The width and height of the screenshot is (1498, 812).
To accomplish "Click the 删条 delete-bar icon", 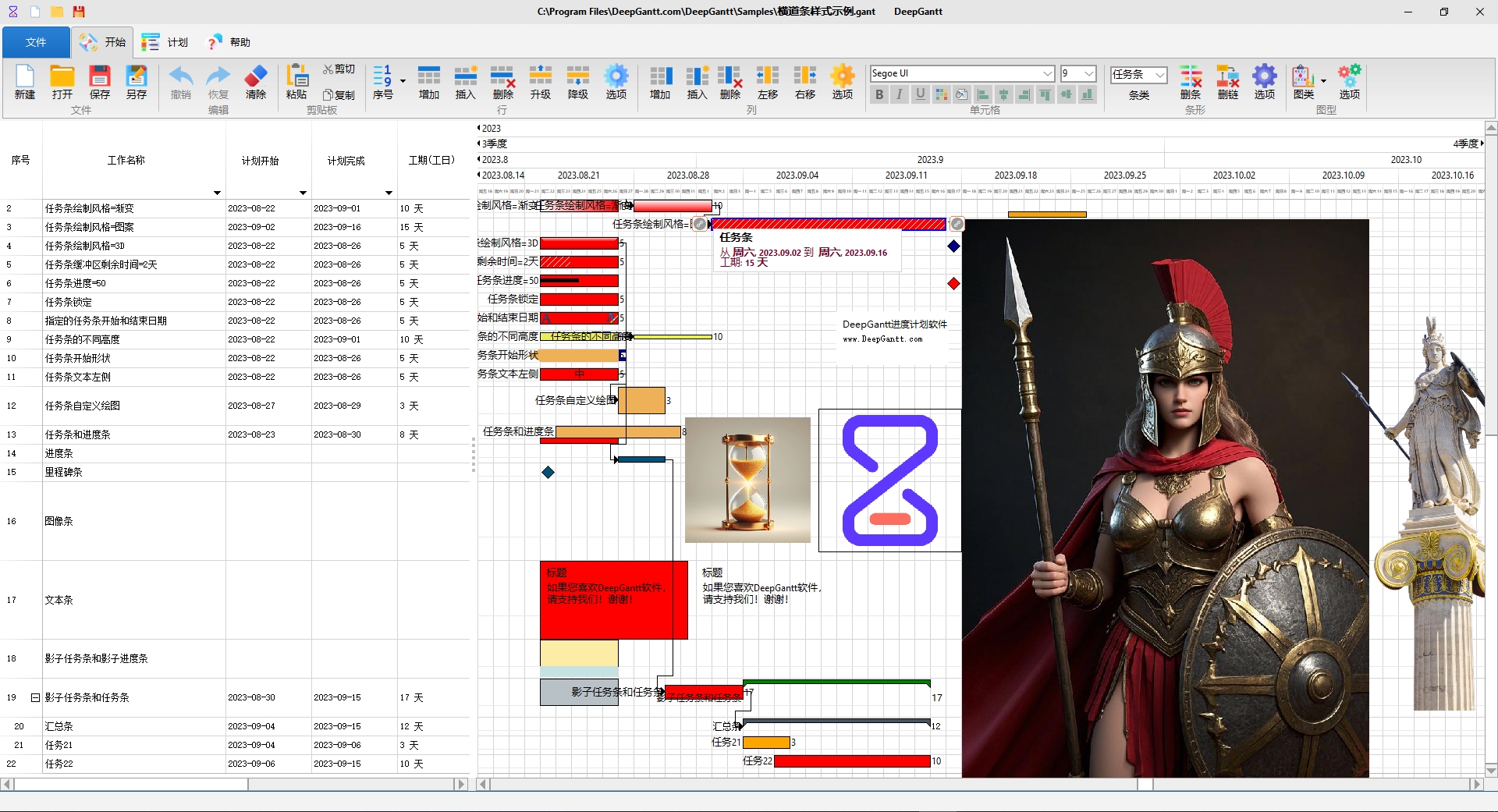I will coord(1191,82).
